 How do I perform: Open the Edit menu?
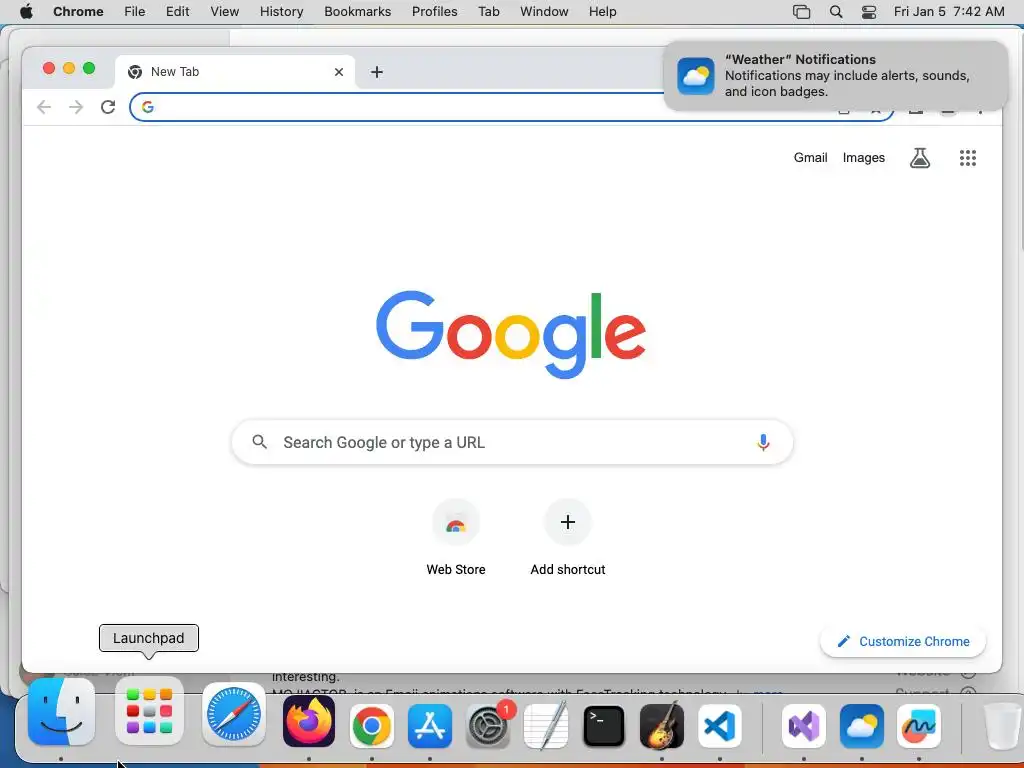click(177, 12)
